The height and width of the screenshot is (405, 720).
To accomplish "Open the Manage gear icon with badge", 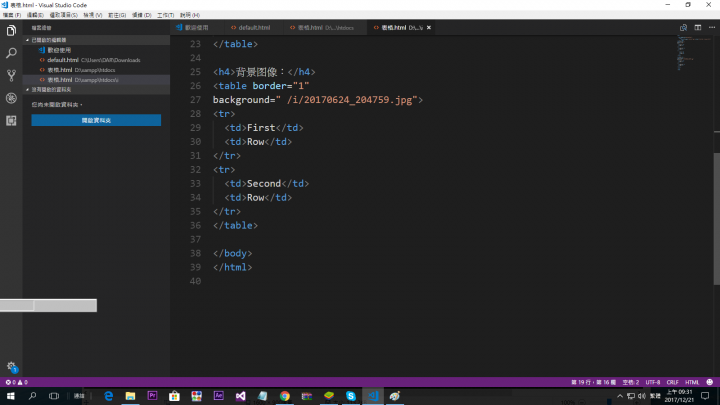I will click(11, 366).
